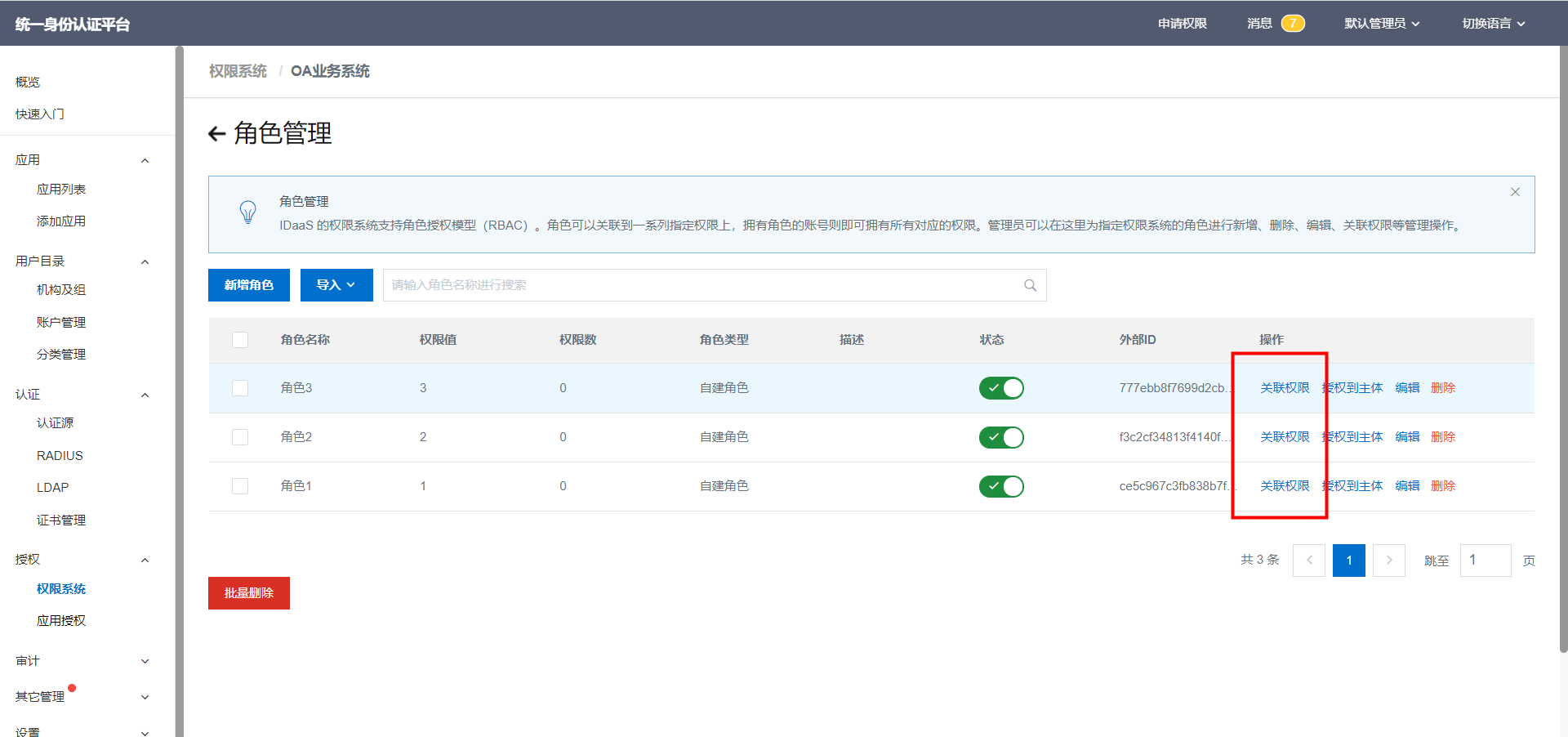Disable the status switch for 角色1

(1001, 486)
